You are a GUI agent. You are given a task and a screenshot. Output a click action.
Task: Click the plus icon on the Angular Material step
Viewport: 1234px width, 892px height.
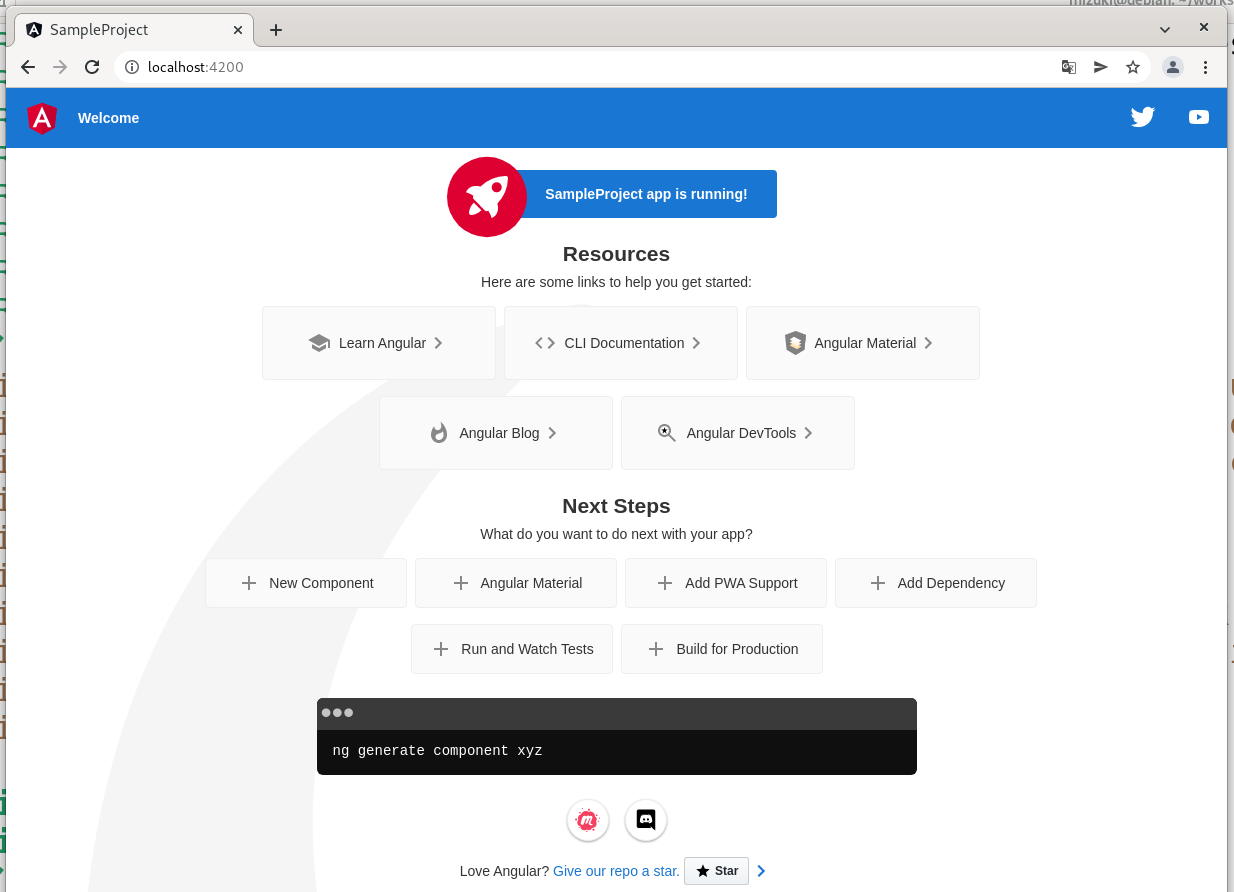460,583
